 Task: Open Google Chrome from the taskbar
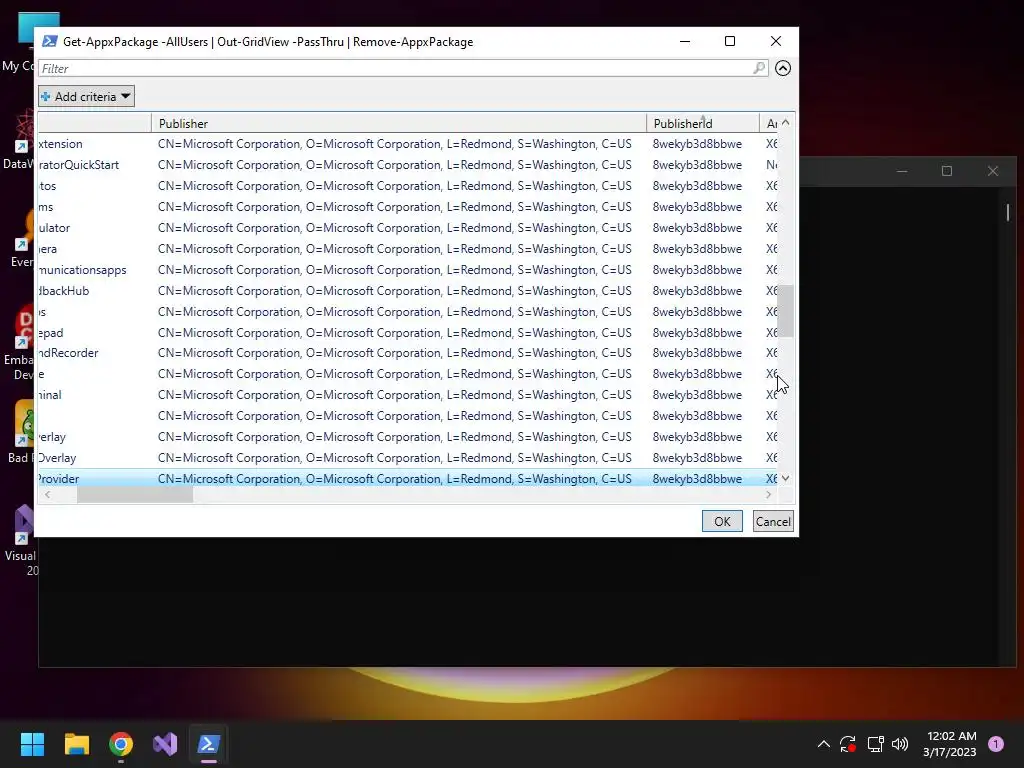[x=121, y=744]
